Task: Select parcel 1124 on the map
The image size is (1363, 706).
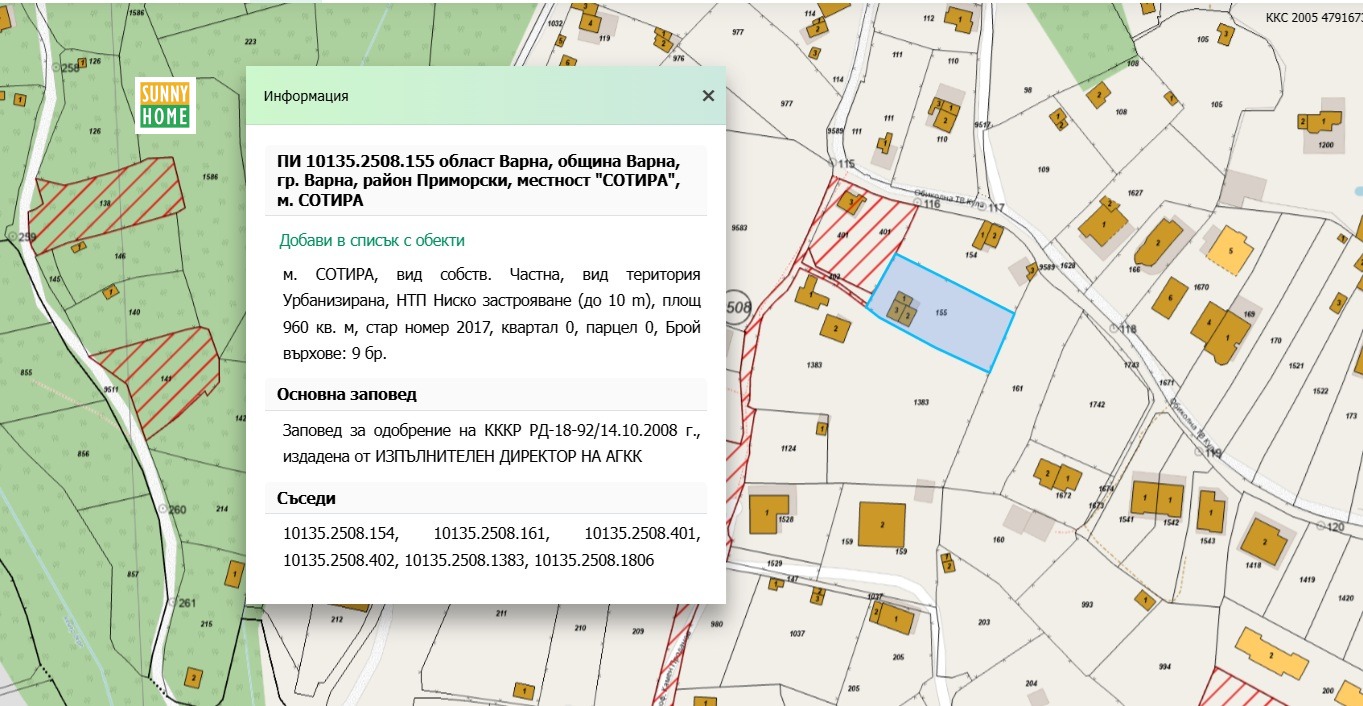Action: tap(788, 449)
